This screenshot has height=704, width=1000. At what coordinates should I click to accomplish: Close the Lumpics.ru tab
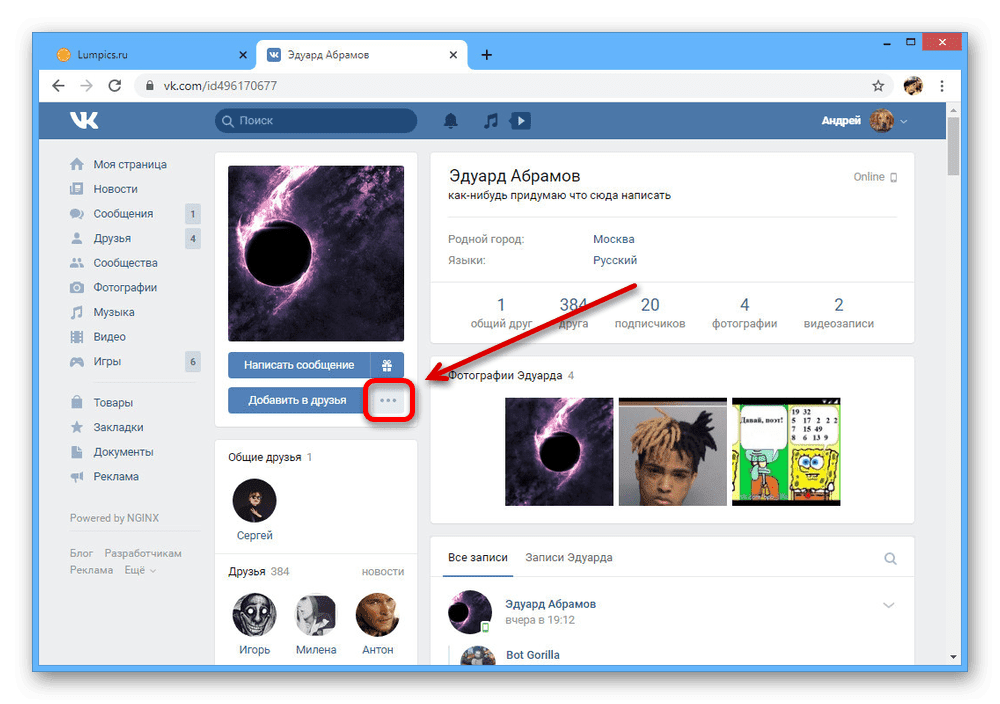[243, 55]
